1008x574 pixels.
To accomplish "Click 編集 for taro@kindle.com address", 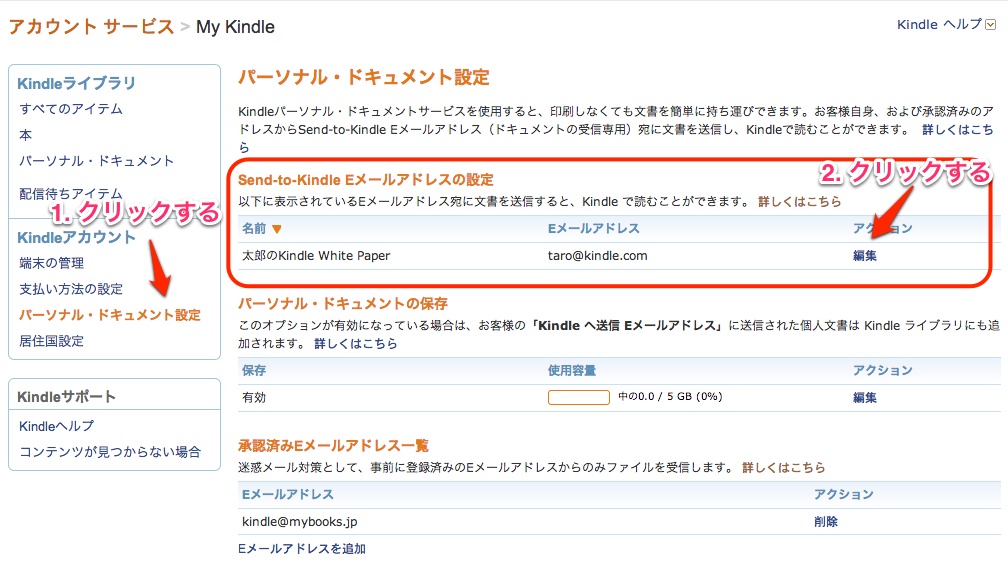I will [x=865, y=256].
